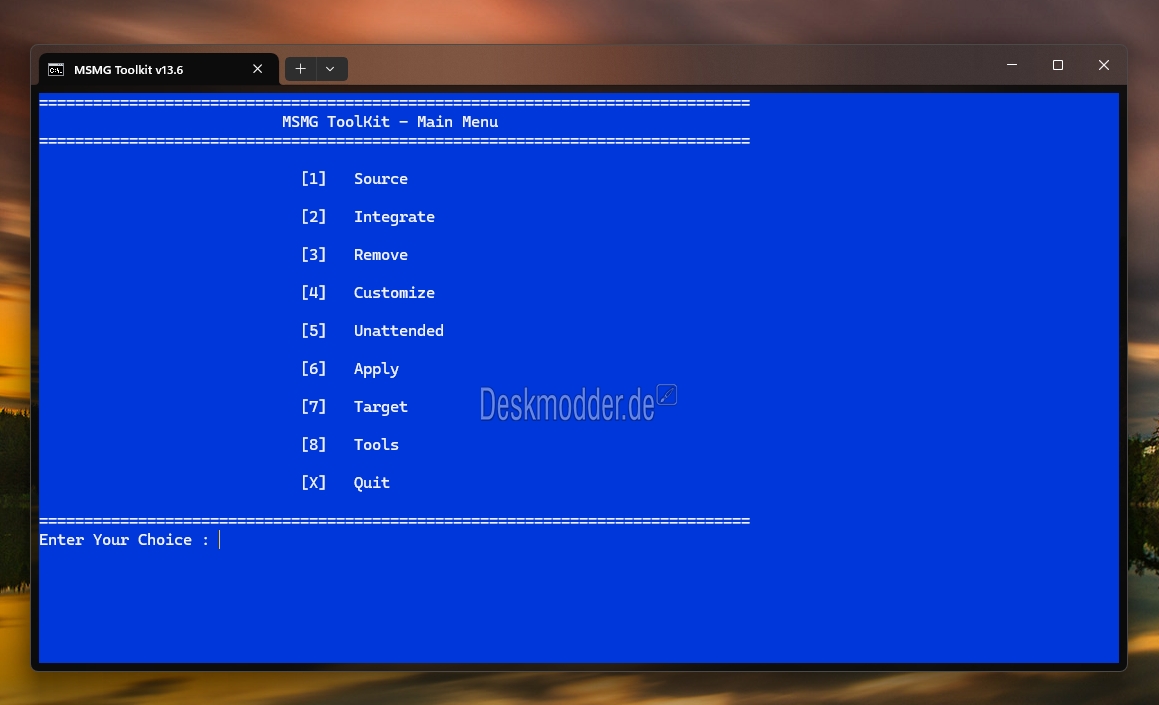Select the MSMG Toolkit v13.6 tab
Screen dimensions: 1159x705
point(158,69)
